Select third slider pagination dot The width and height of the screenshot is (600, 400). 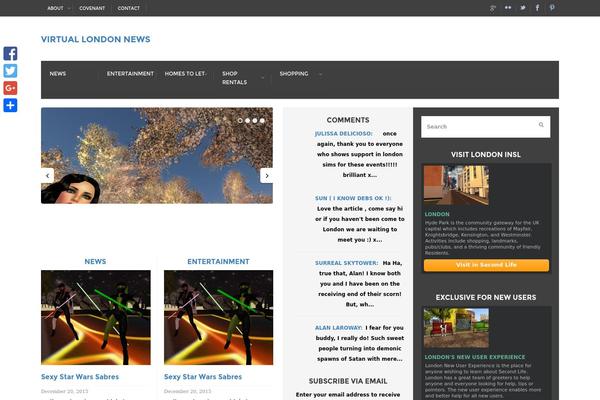point(255,121)
